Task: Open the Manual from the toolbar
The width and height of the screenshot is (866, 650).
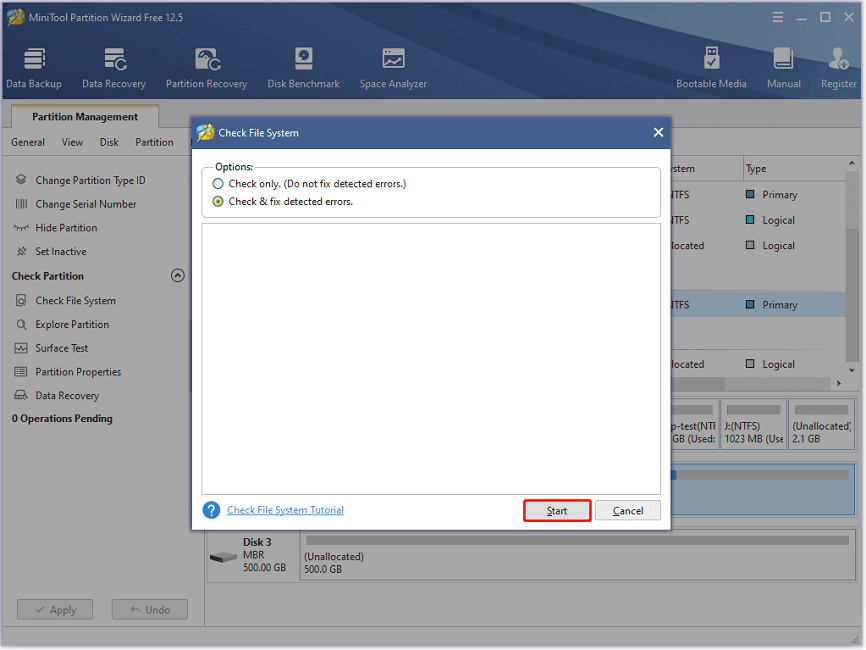Action: (784, 65)
